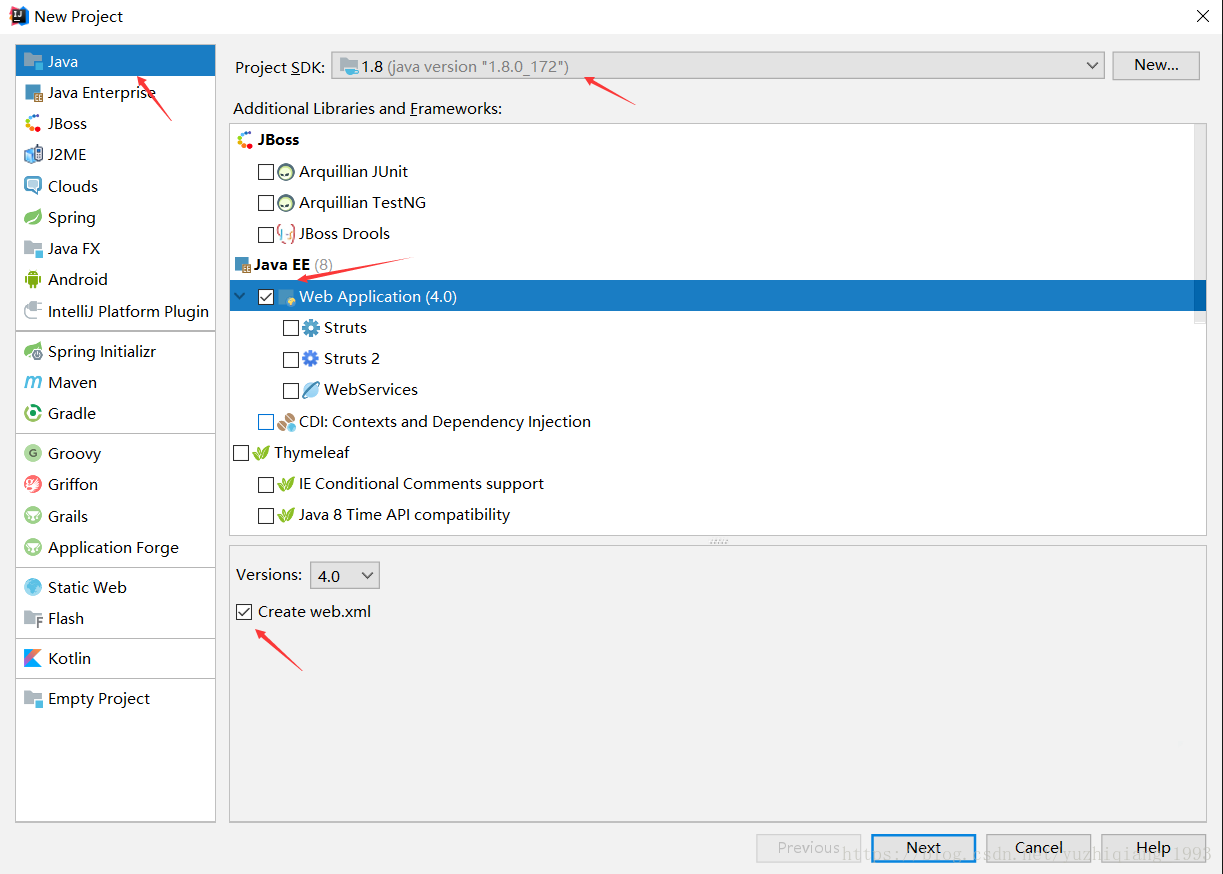Select the Java folder icon in sidebar
The image size is (1223, 874).
[x=33, y=61]
